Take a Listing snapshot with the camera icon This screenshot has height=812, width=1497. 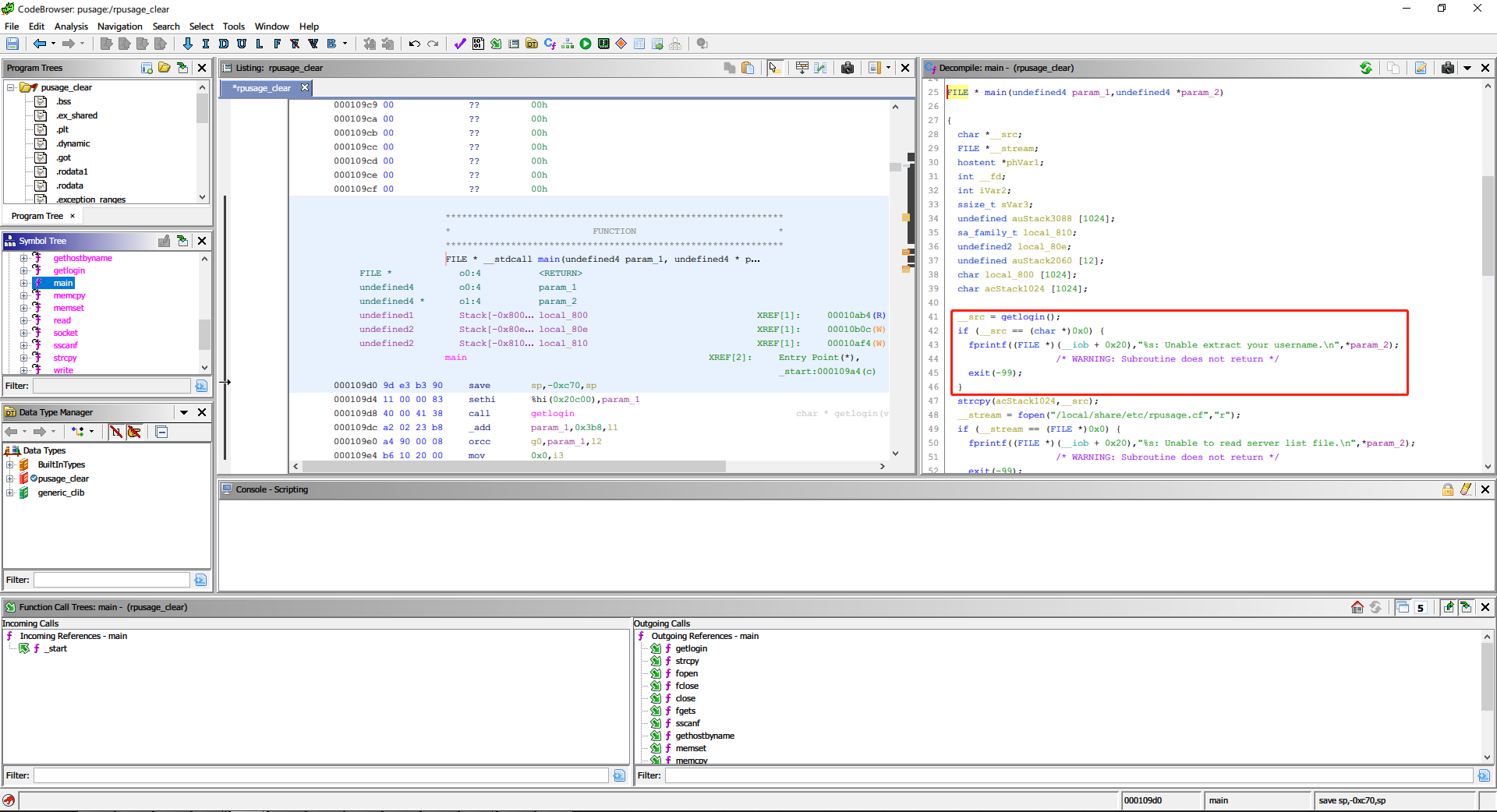[x=848, y=68]
